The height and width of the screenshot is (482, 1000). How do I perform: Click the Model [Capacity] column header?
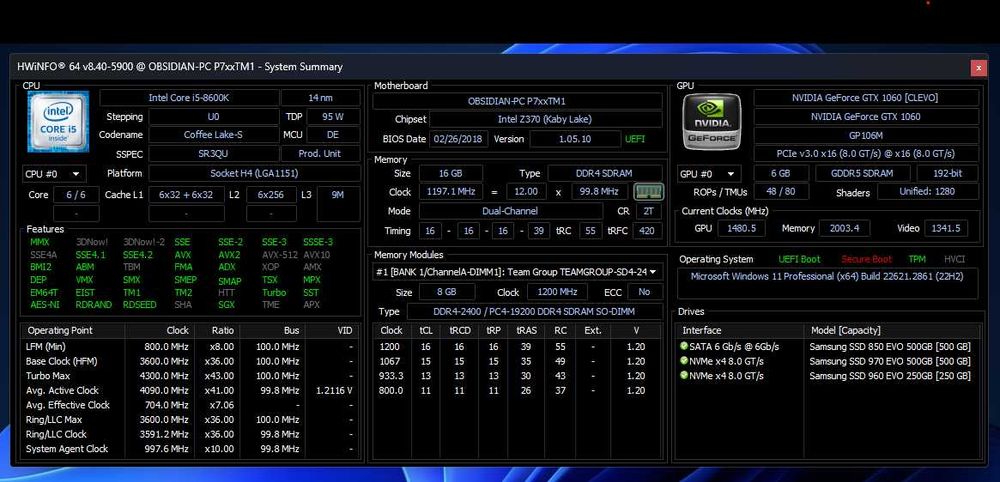[x=892, y=330]
